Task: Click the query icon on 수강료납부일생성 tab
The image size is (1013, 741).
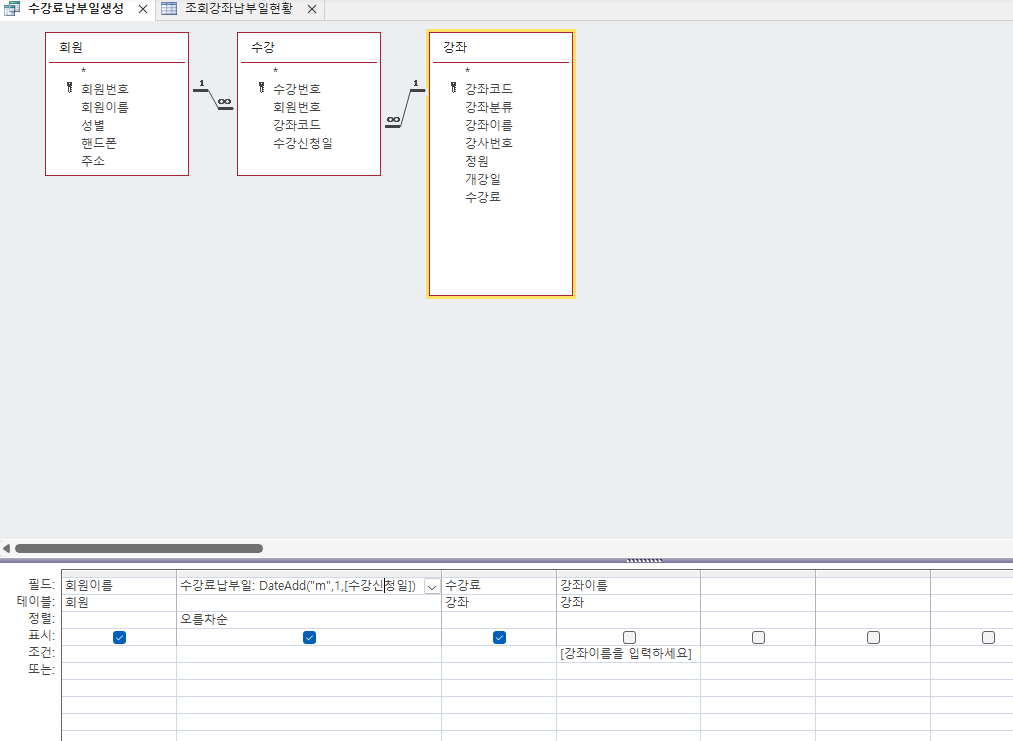Action: (12, 9)
